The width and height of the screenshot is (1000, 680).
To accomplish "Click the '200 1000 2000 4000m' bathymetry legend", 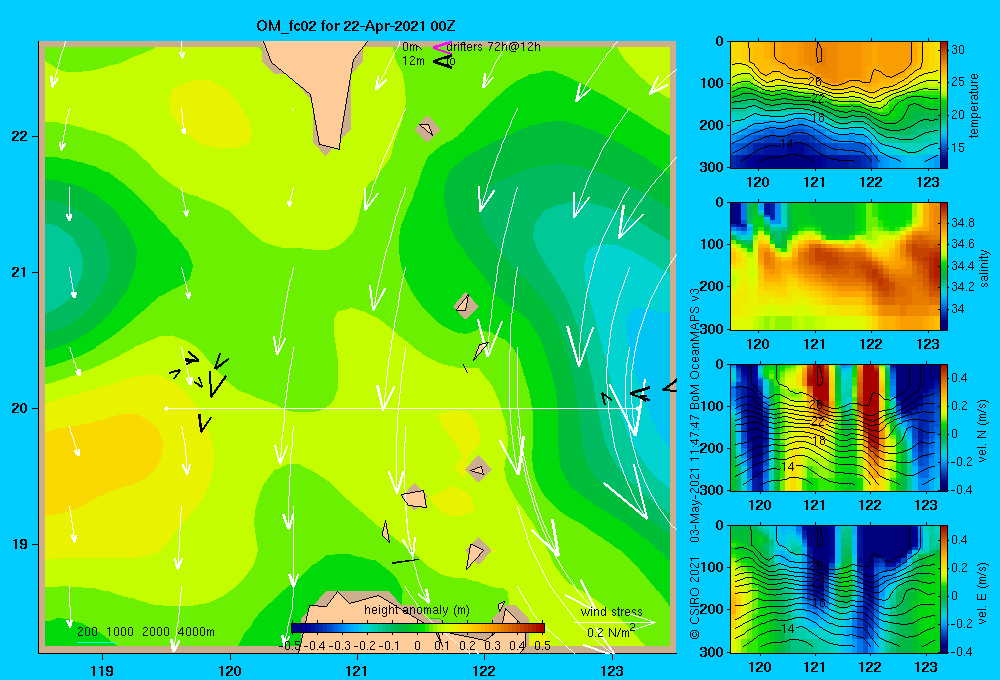I will pos(145,632).
